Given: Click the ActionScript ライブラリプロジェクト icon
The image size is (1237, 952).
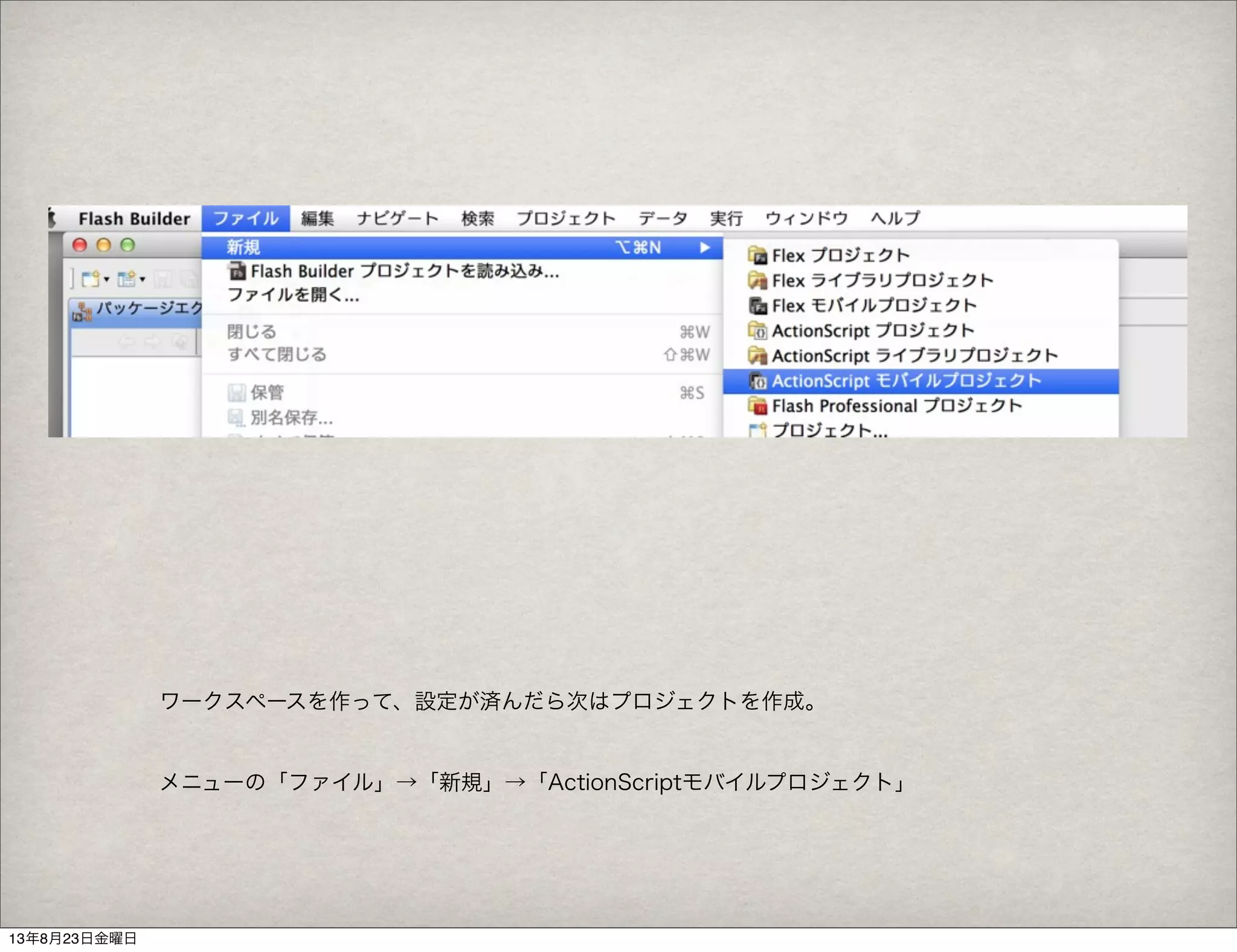Looking at the screenshot, I should [x=757, y=356].
